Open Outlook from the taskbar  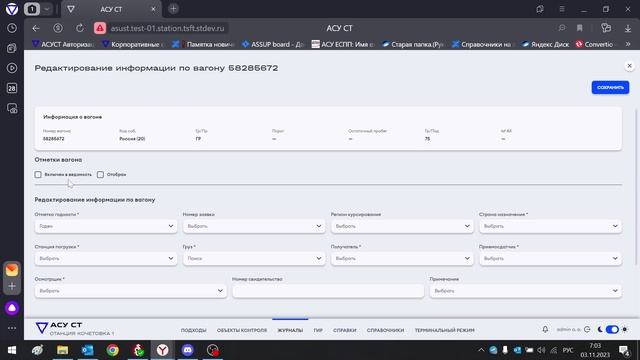pos(87,350)
